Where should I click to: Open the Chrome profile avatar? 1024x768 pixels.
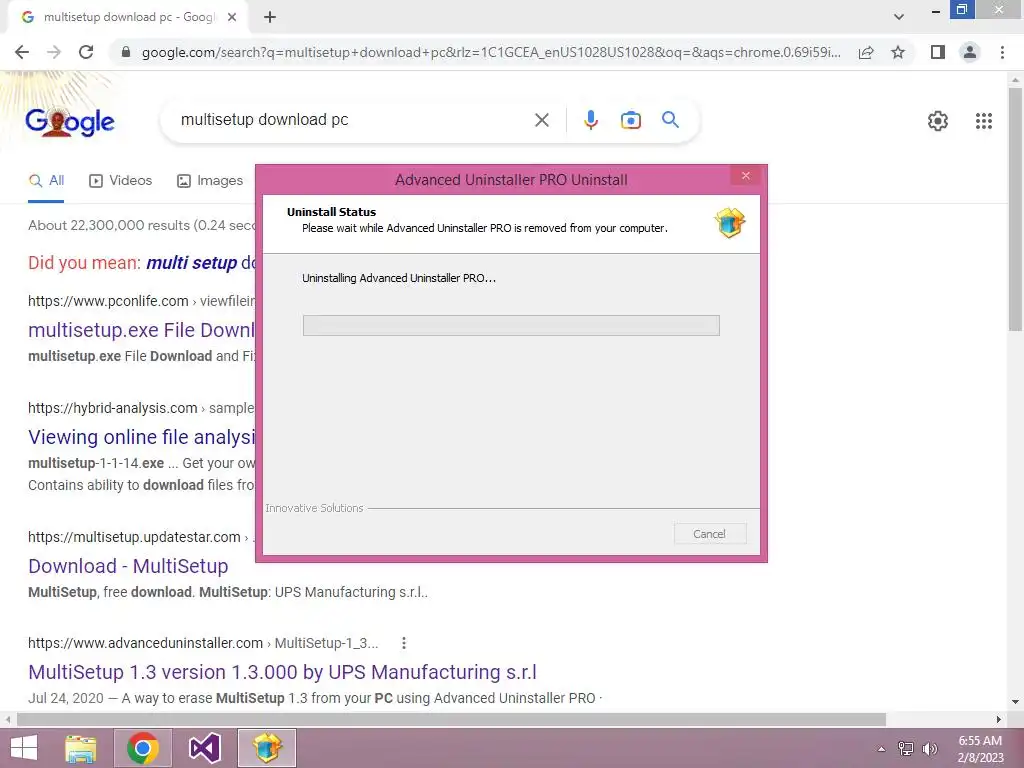click(970, 52)
